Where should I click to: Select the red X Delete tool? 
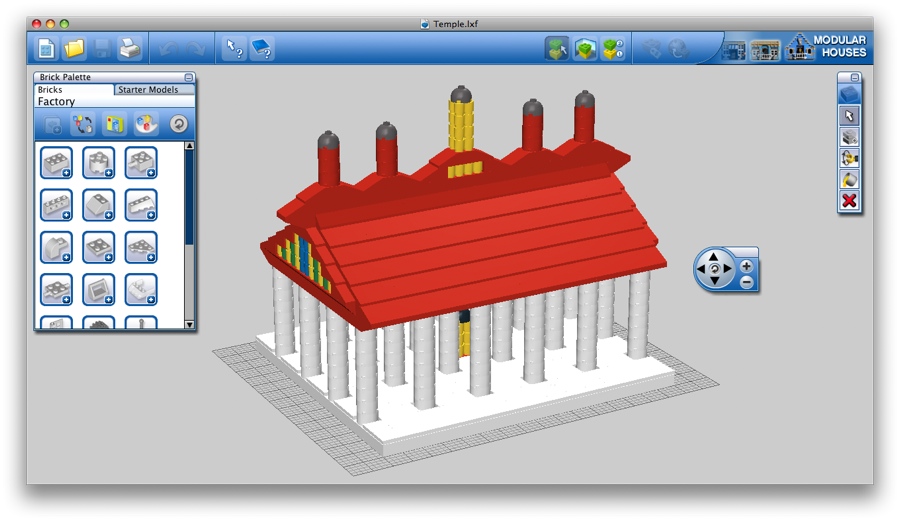(x=849, y=200)
